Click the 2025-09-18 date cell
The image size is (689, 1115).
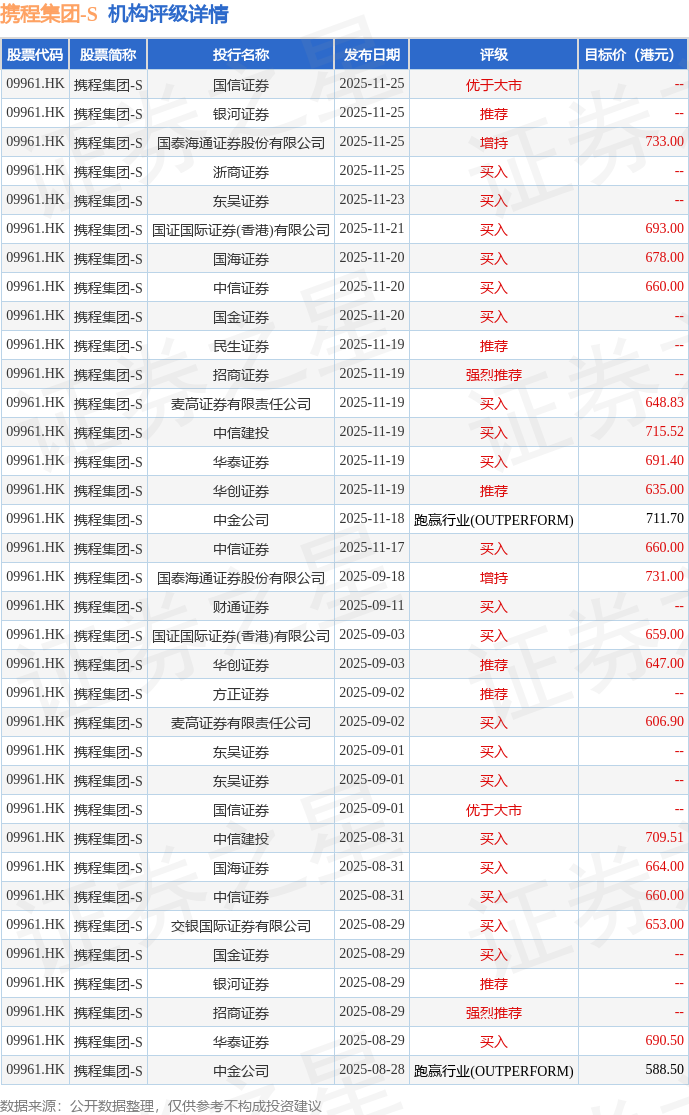(x=372, y=577)
